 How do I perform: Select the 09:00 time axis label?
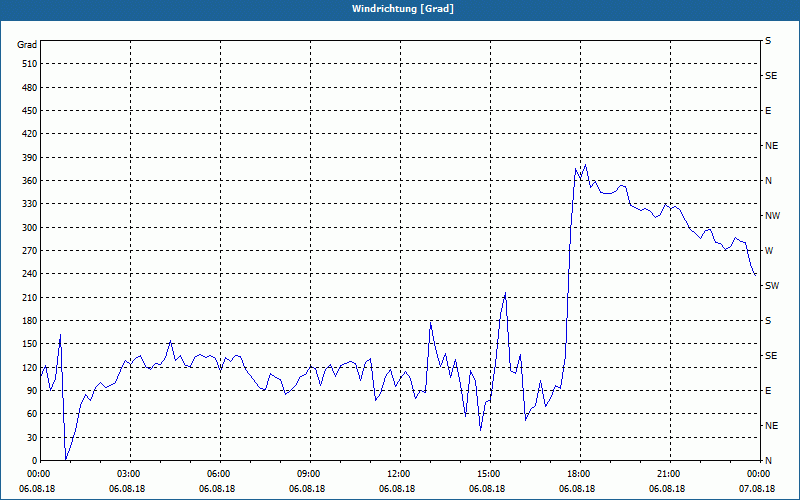coord(310,473)
